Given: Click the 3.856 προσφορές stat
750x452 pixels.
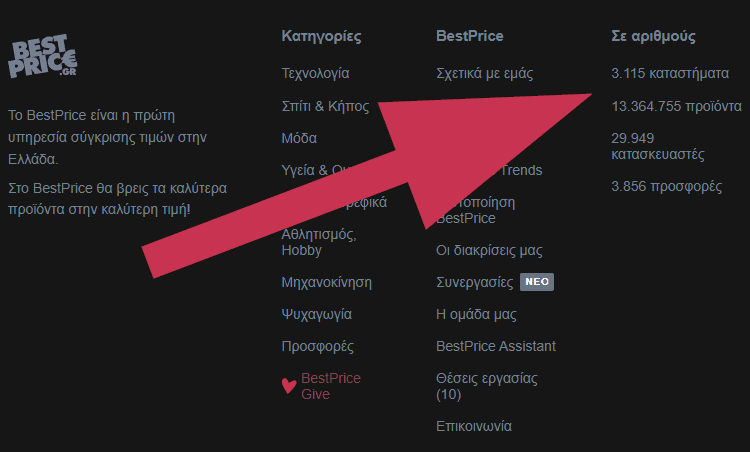Looking at the screenshot, I should (x=667, y=186).
